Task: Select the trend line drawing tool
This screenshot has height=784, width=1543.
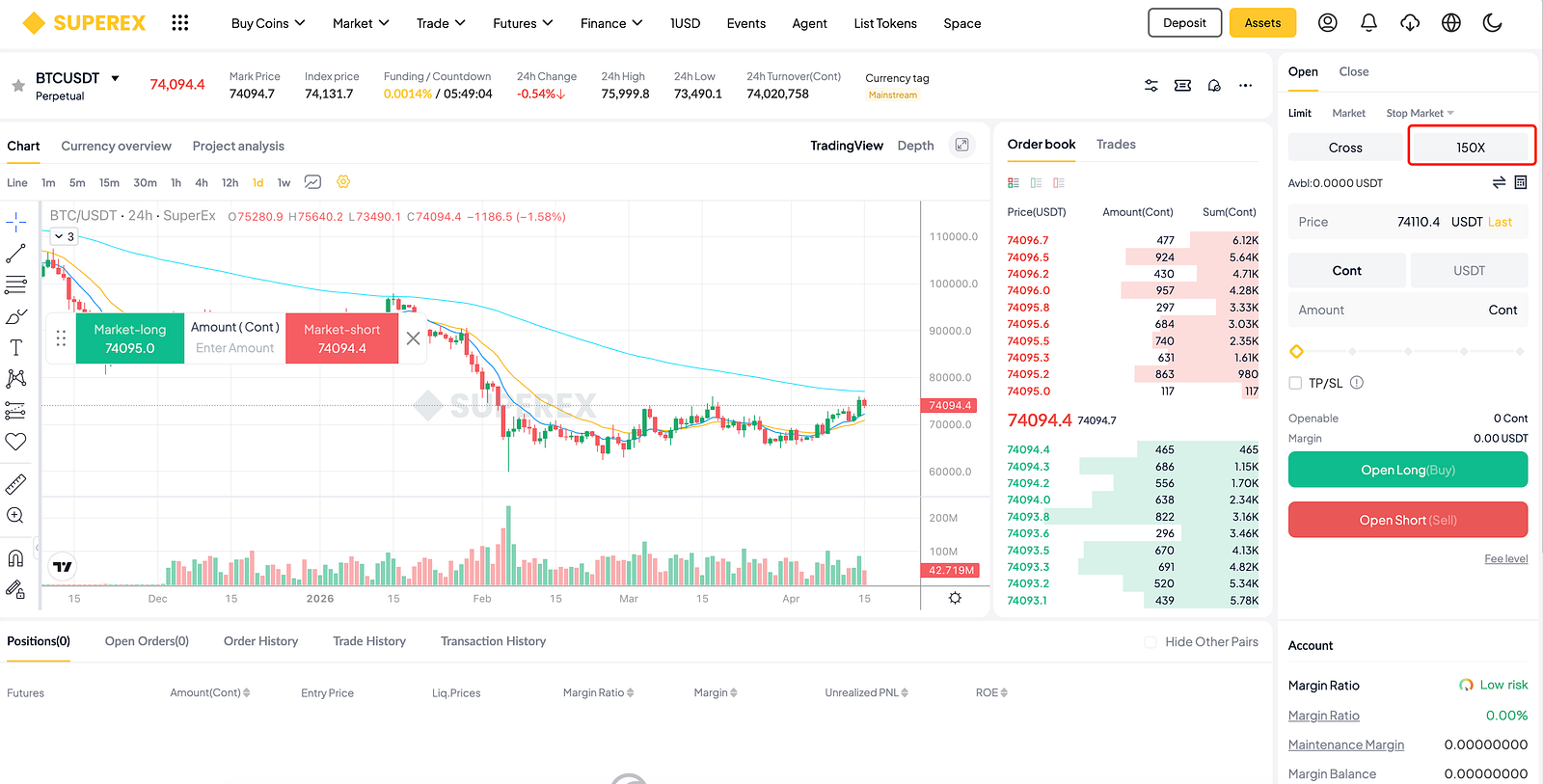Action: tap(16, 254)
